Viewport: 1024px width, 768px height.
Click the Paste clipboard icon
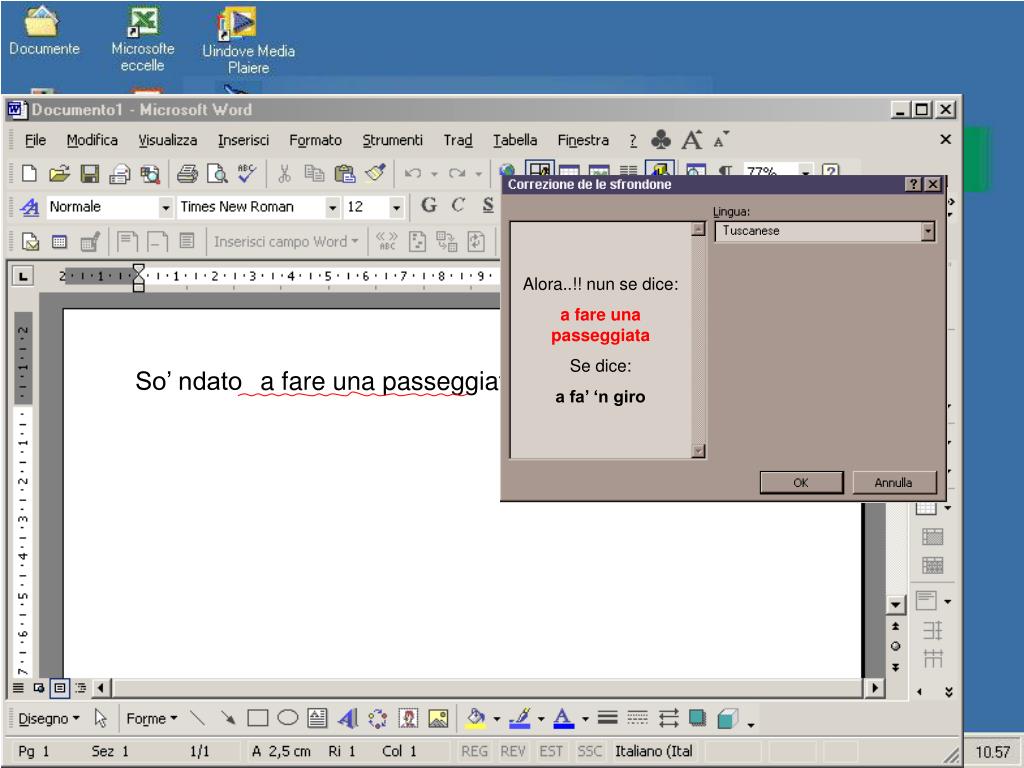[x=344, y=173]
